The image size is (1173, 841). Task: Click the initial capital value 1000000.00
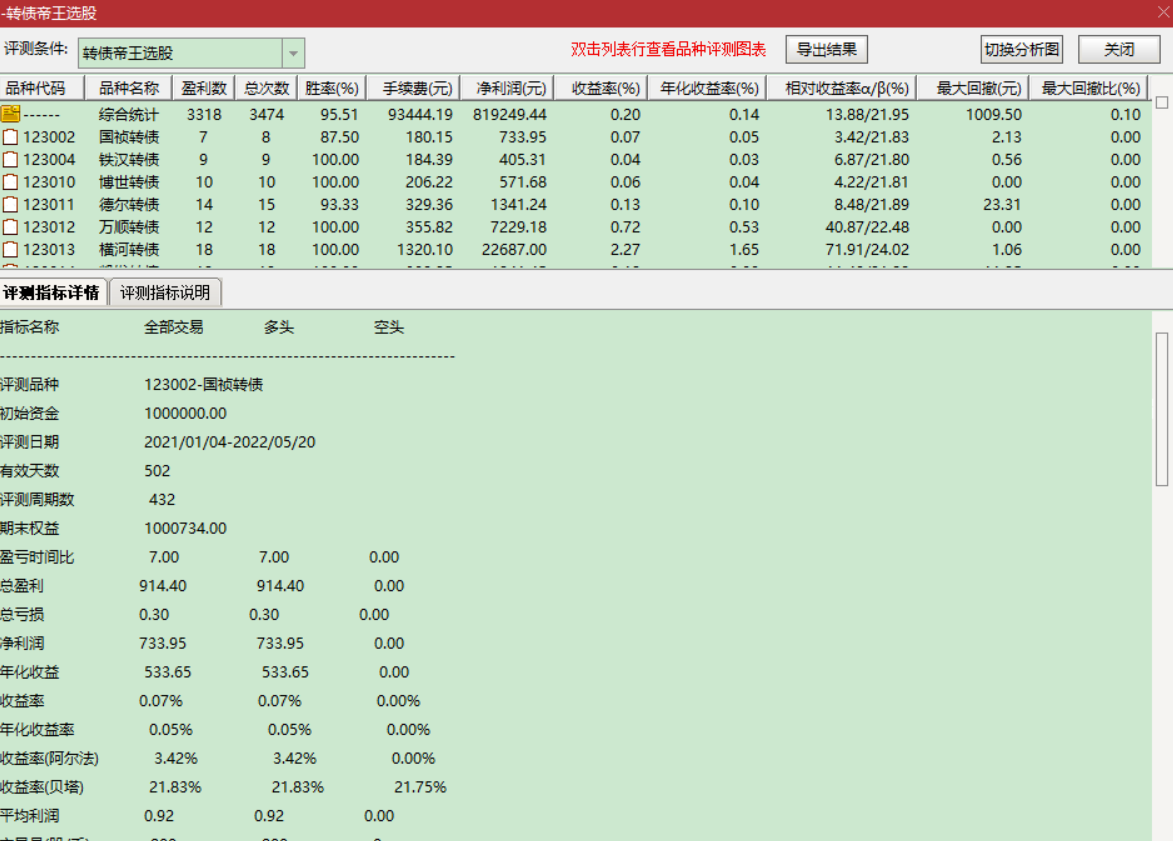[185, 413]
